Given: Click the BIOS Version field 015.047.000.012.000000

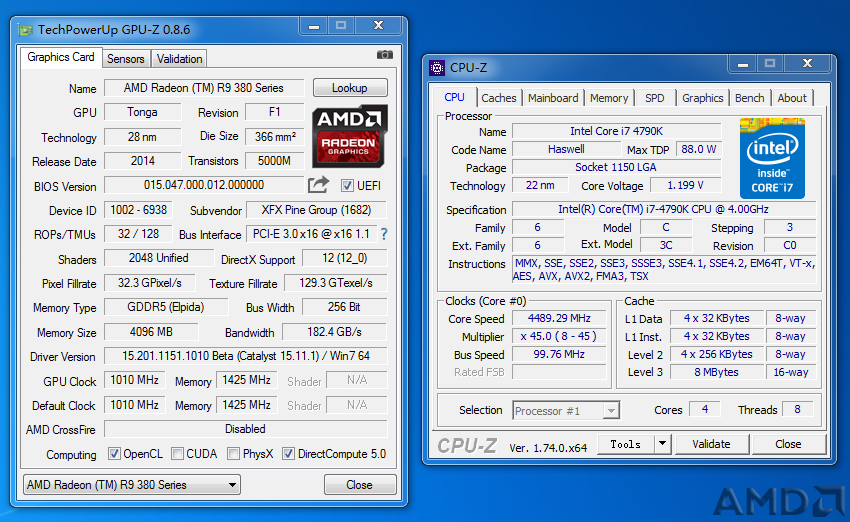Looking at the screenshot, I should (x=204, y=185).
